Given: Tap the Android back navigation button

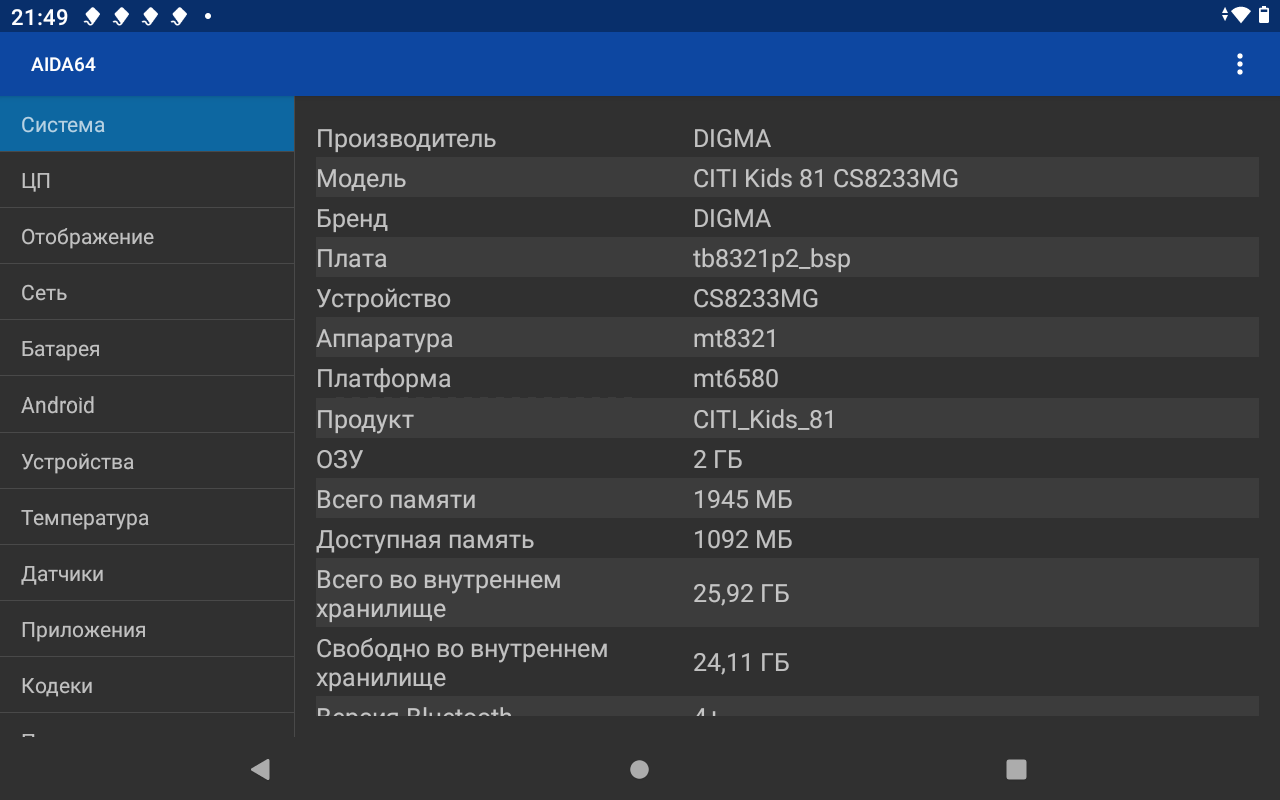Looking at the screenshot, I should 260,769.
